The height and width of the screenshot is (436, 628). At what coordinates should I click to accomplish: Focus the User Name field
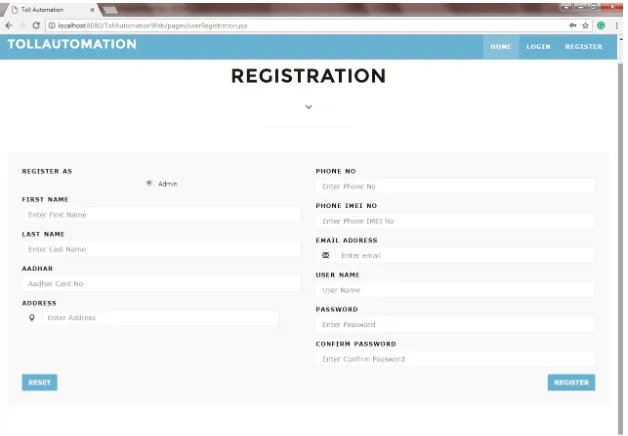pos(455,290)
